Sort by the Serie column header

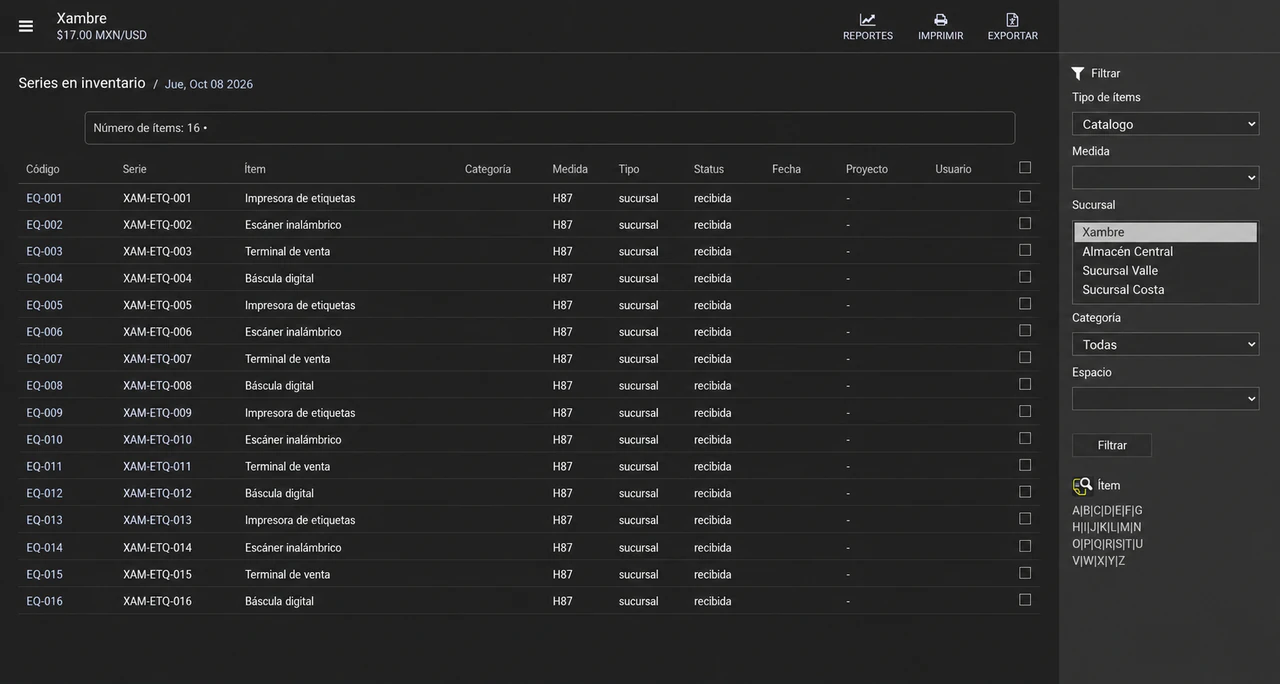click(135, 169)
